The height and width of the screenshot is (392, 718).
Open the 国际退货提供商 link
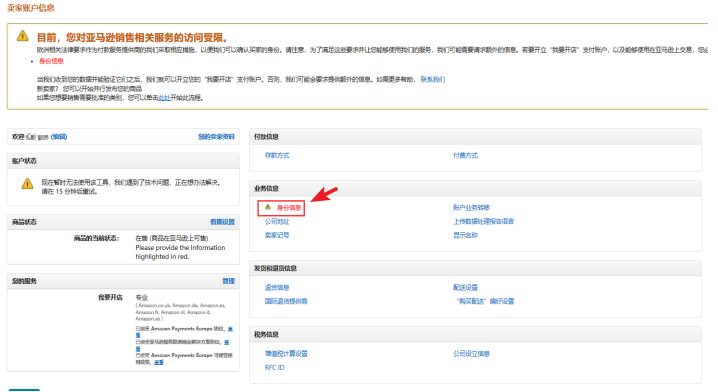pyautogui.click(x=286, y=301)
